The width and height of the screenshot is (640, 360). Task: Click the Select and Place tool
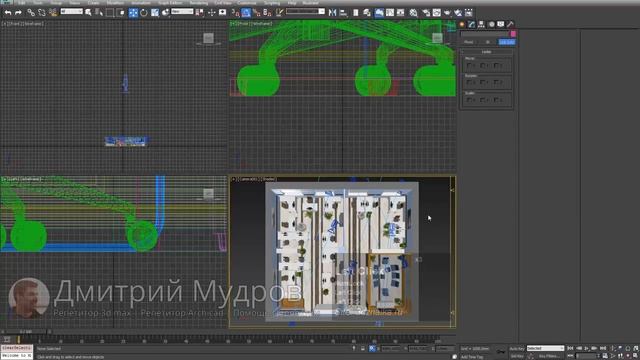(165, 13)
